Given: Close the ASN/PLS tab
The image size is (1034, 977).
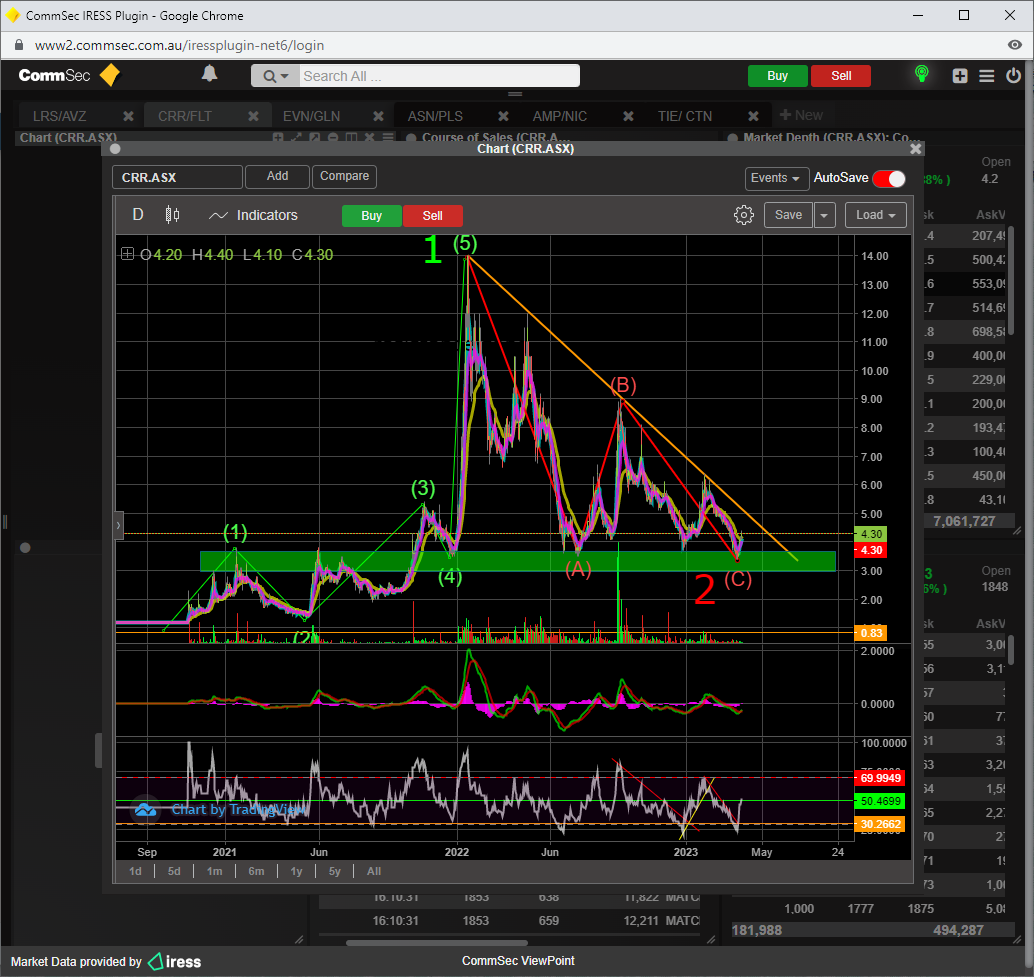Looking at the screenshot, I should [x=503, y=116].
